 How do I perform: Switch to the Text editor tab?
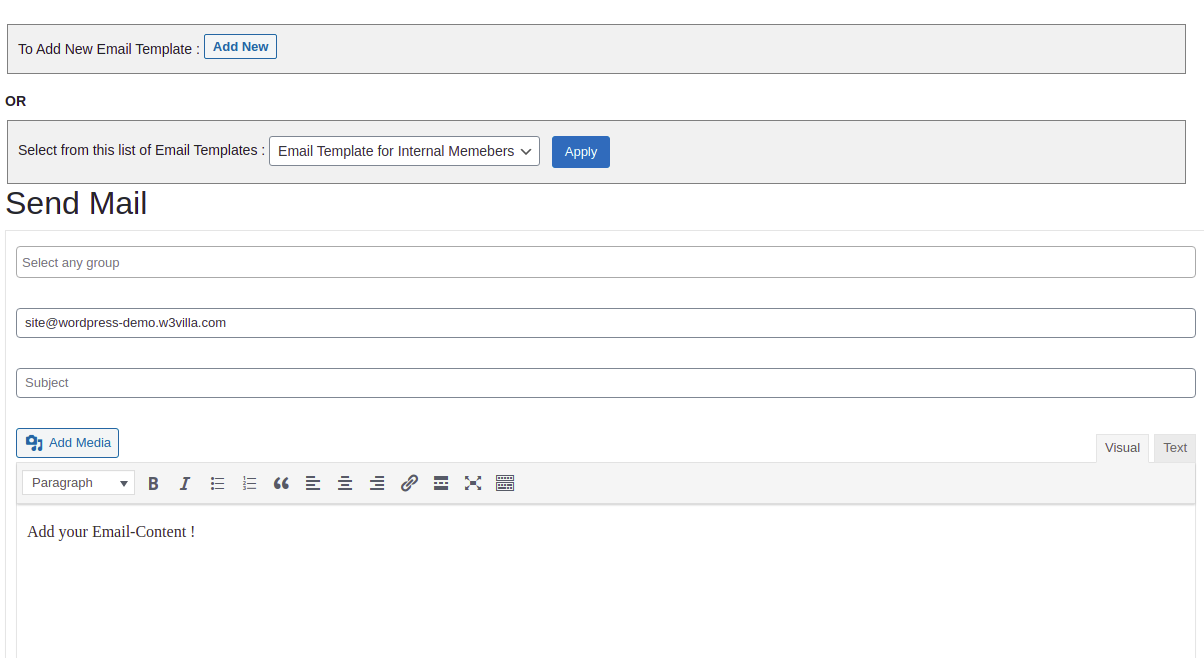click(x=1175, y=448)
